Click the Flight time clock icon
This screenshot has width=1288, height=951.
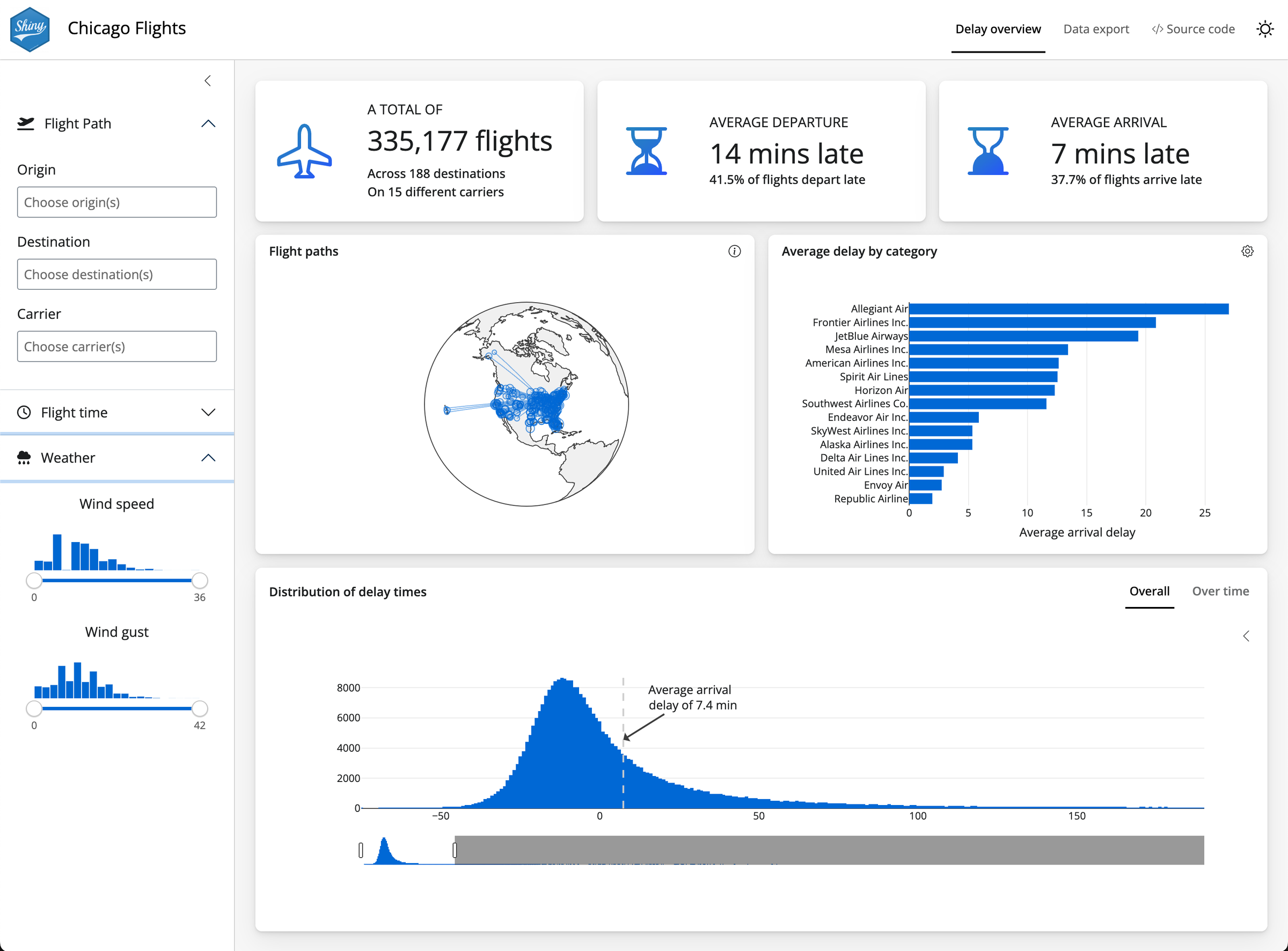click(x=24, y=412)
